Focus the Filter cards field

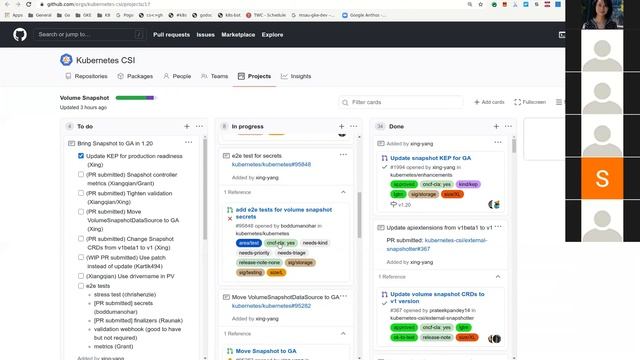[401, 102]
